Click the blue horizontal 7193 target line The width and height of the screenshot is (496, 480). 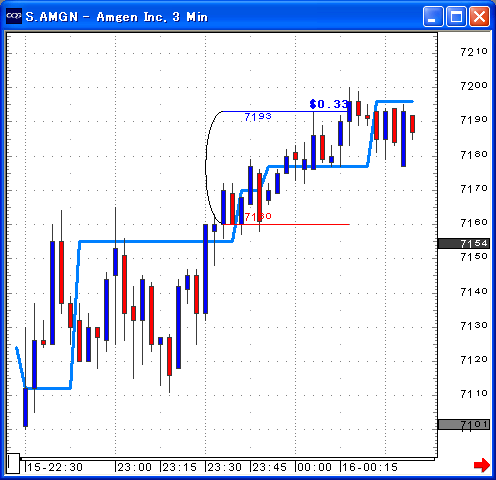(285, 111)
